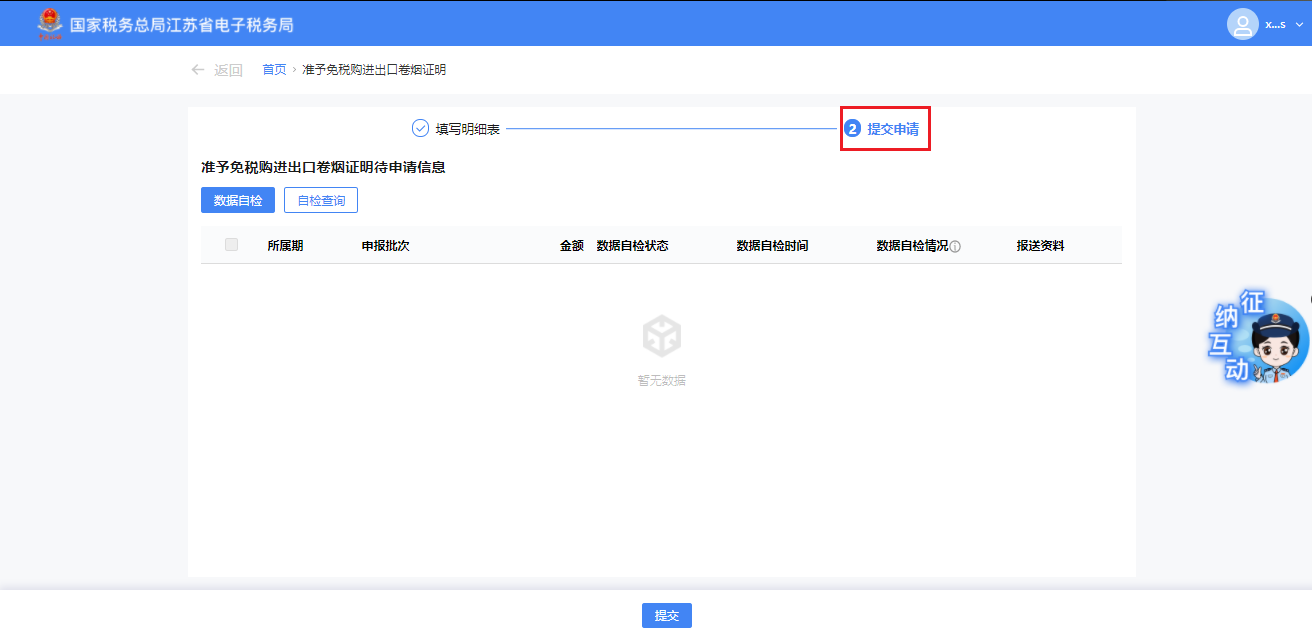
Task: Click the 填写明细表 step checkmark icon
Action: (x=420, y=129)
